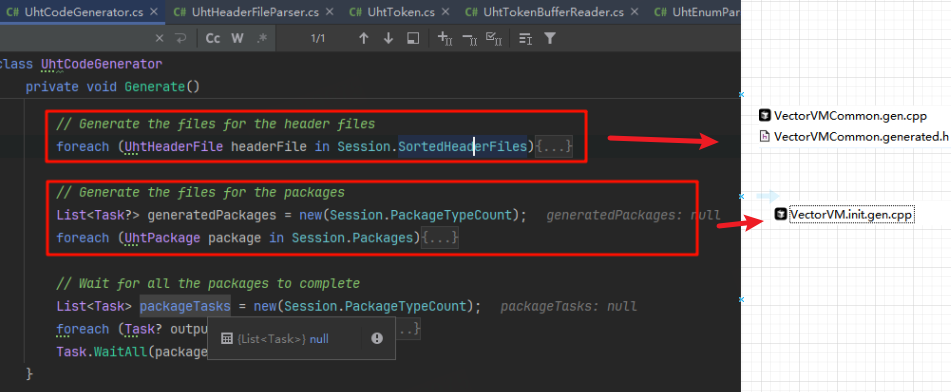Toggle Regex (.*) search option
This screenshot has height=392, width=951.
[x=262, y=38]
